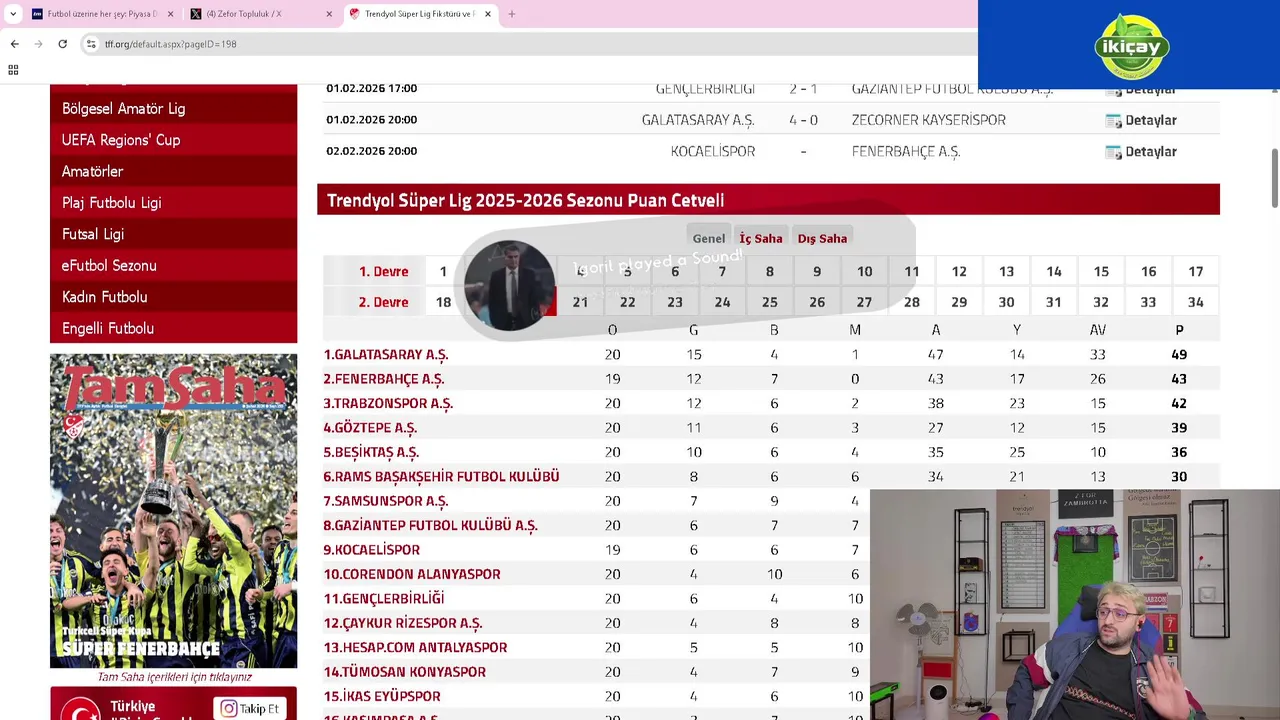1280x720 pixels.
Task: Open 6.RAMS BAŞAKŞEHİR FUTBOL KULÜBÜ link
Action: tap(441, 477)
